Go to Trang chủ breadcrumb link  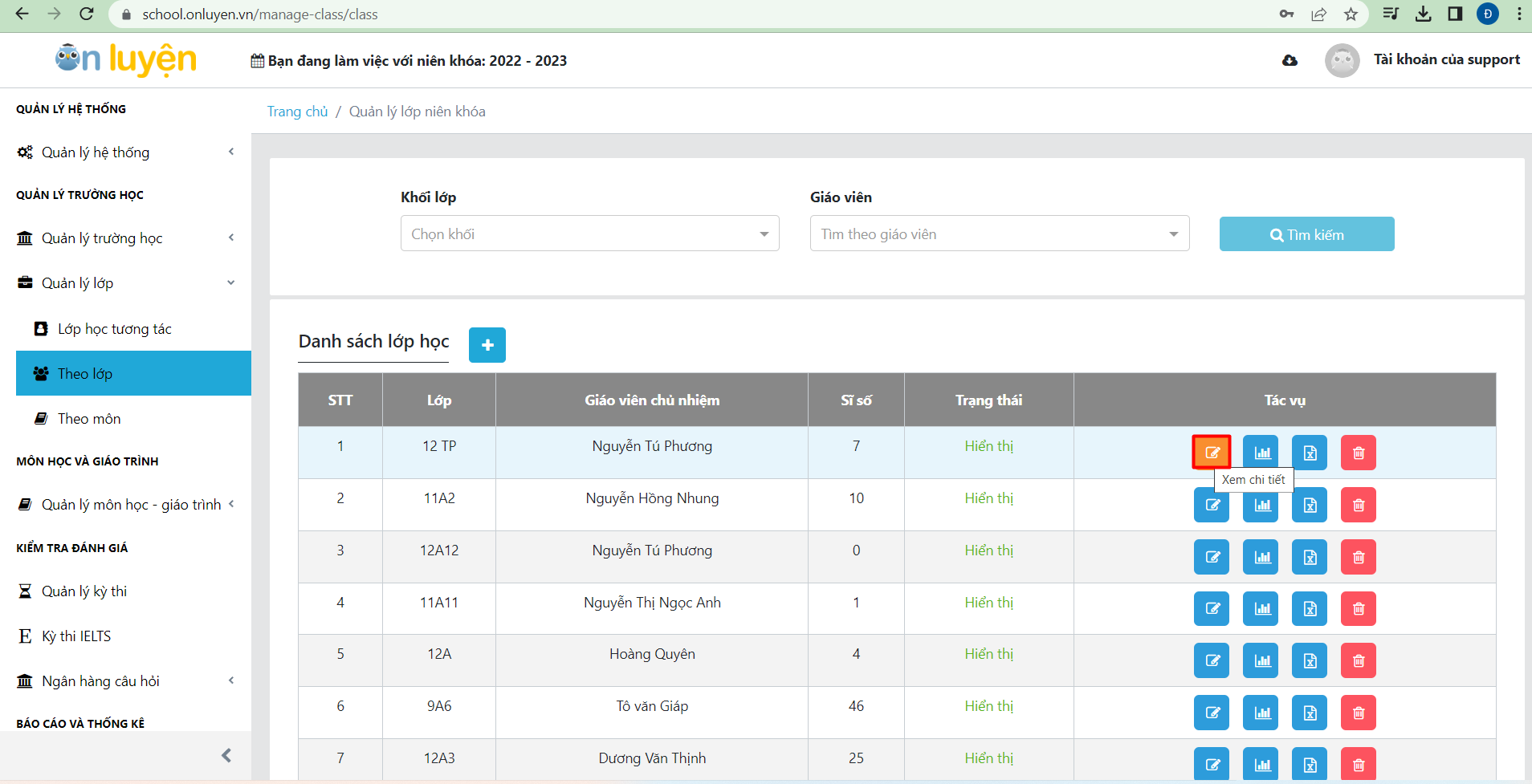coord(297,112)
